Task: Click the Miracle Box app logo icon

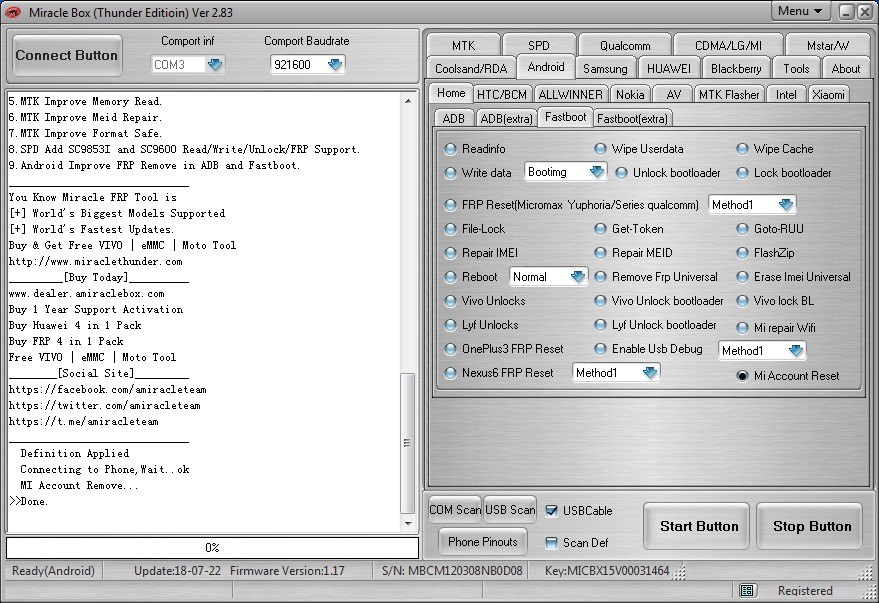Action: (x=12, y=12)
